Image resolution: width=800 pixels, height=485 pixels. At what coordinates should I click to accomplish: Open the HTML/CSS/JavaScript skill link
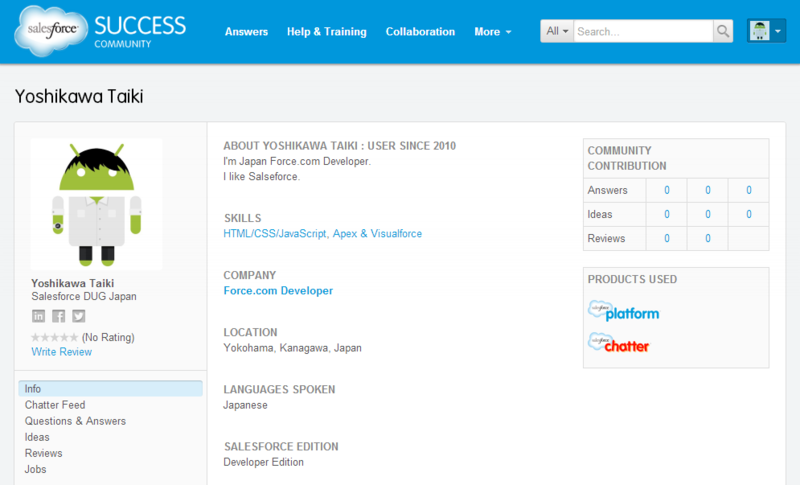click(274, 234)
